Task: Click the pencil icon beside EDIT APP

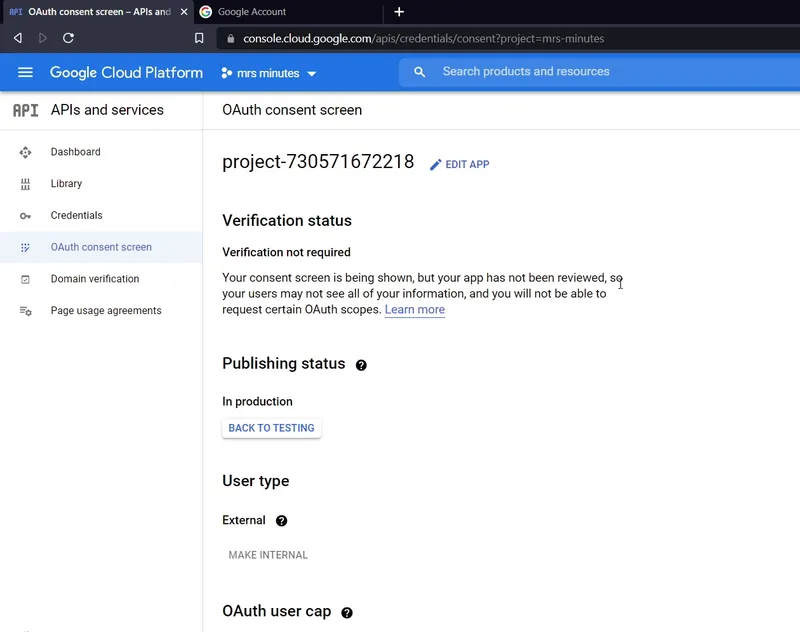Action: 436,164
